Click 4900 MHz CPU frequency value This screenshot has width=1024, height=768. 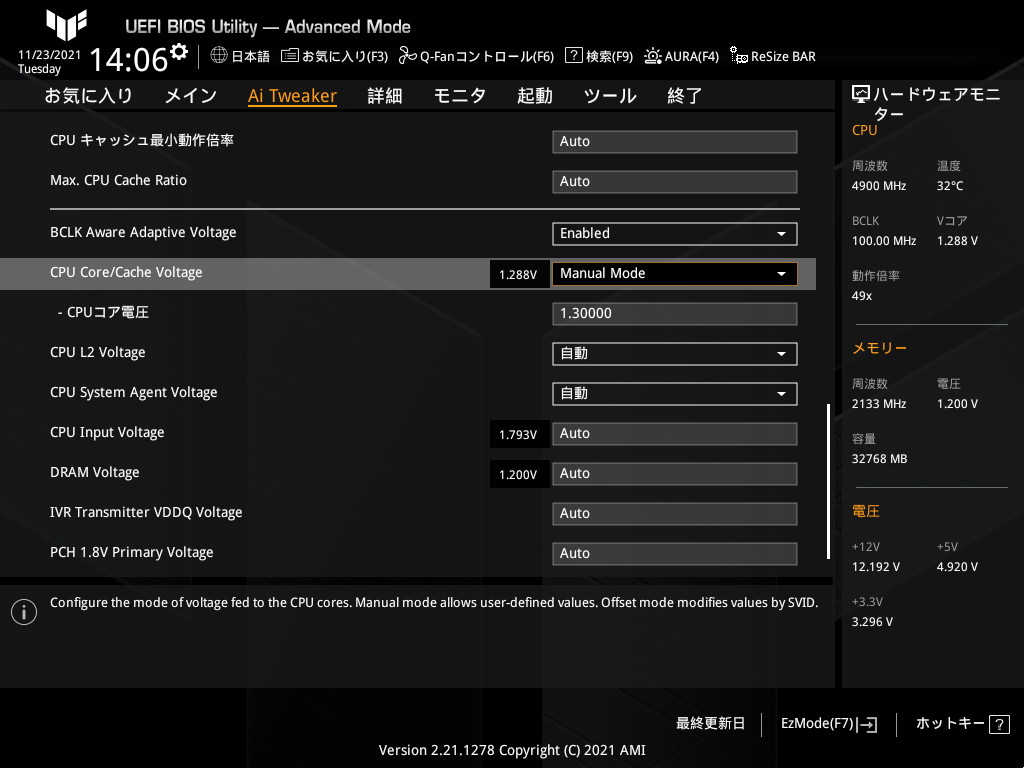point(878,186)
